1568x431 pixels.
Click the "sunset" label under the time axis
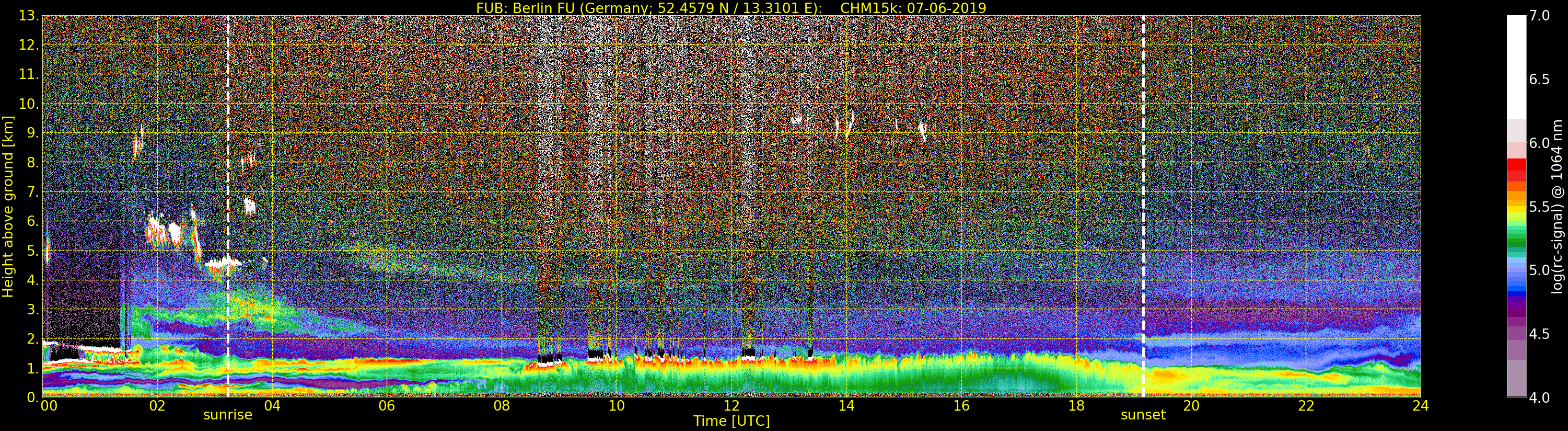coord(1143,415)
